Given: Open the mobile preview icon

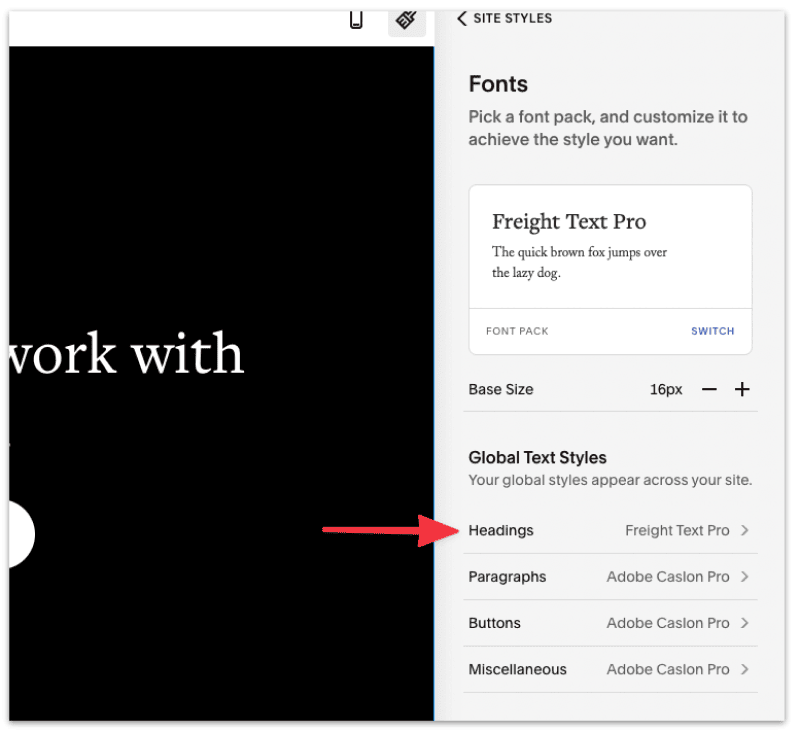Looking at the screenshot, I should pos(356,20).
